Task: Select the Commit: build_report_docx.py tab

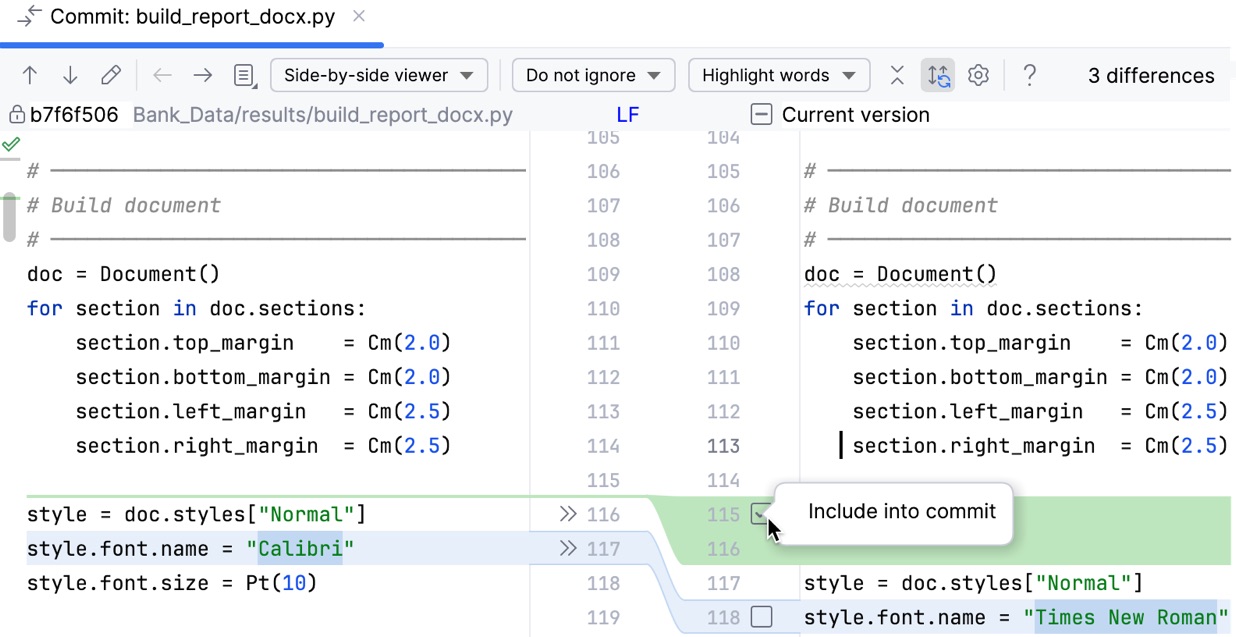Action: coord(192,17)
